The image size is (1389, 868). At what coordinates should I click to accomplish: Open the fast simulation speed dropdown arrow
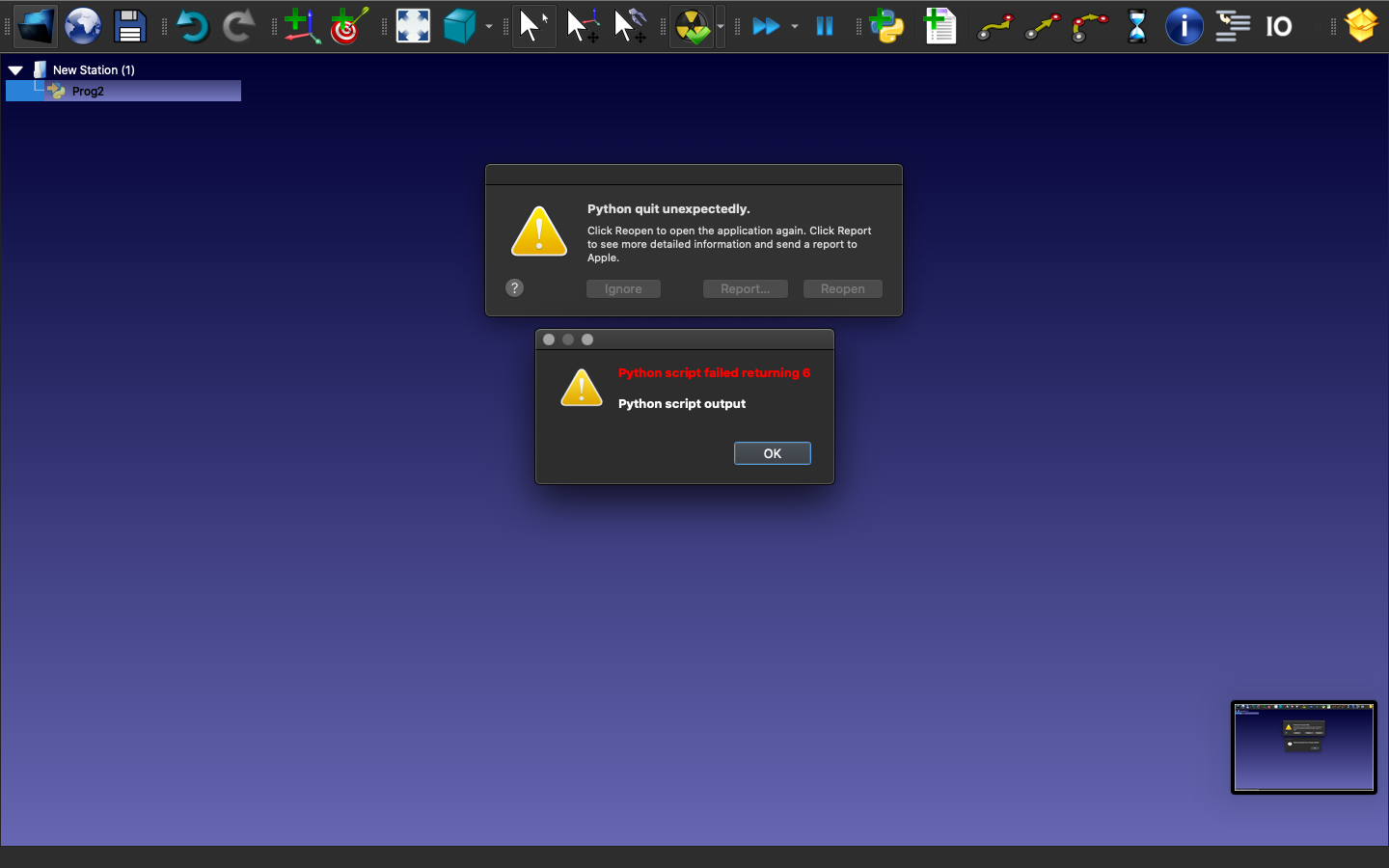click(x=795, y=27)
